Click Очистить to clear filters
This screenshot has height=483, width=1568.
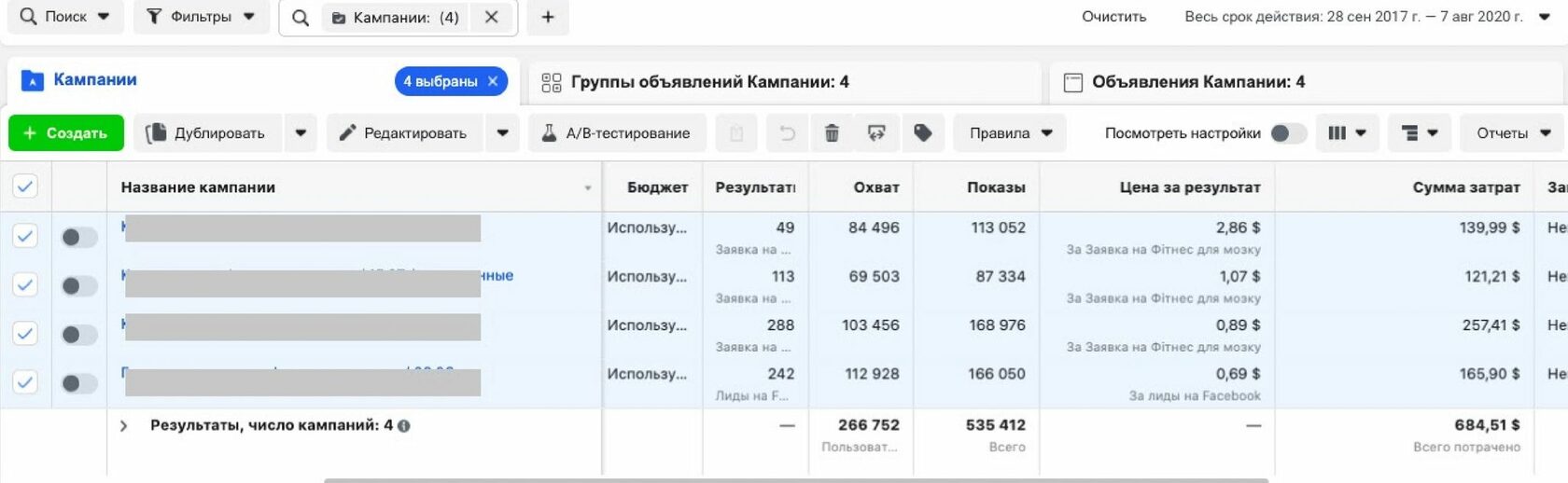1113,17
